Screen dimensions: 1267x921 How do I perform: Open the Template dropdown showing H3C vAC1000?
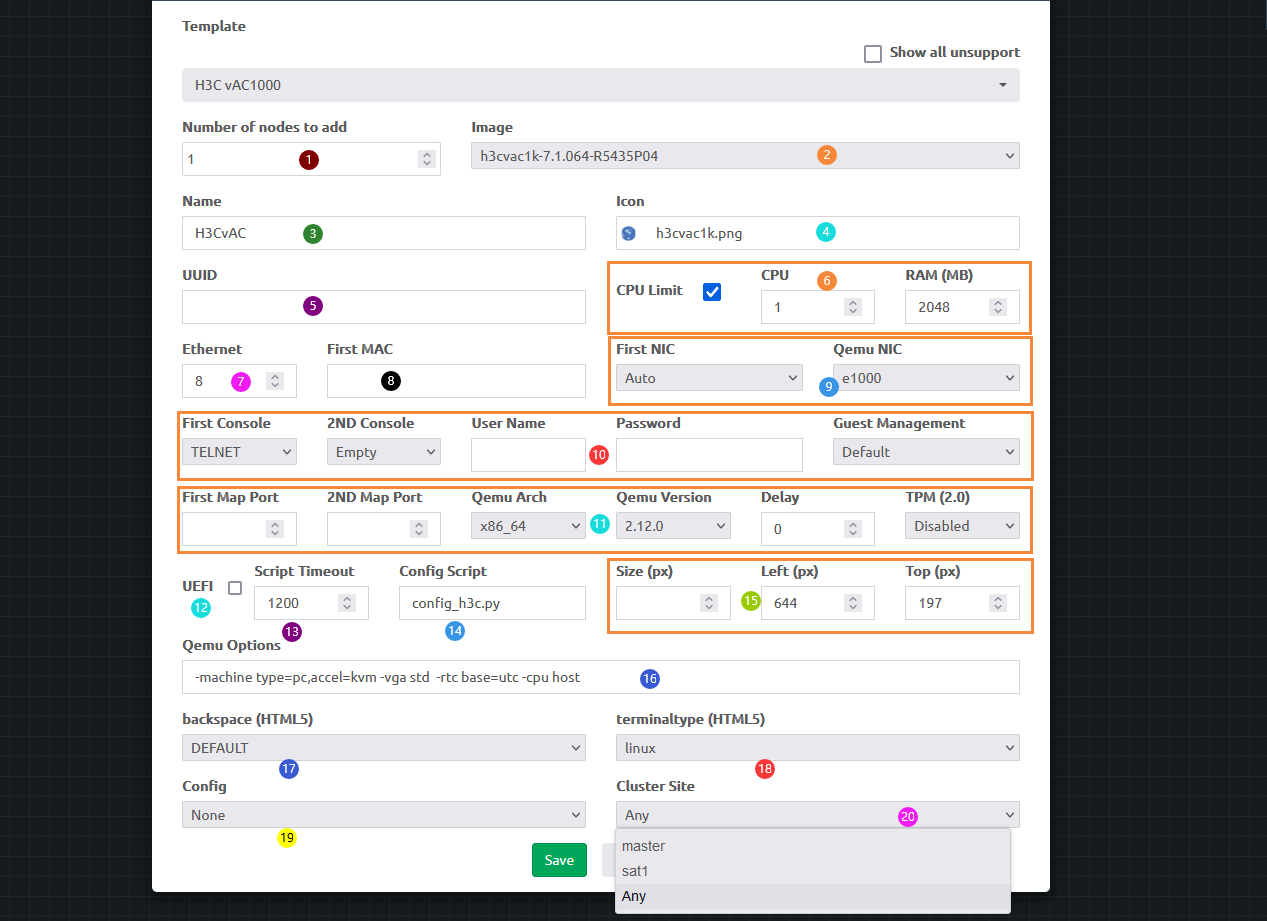[600, 85]
